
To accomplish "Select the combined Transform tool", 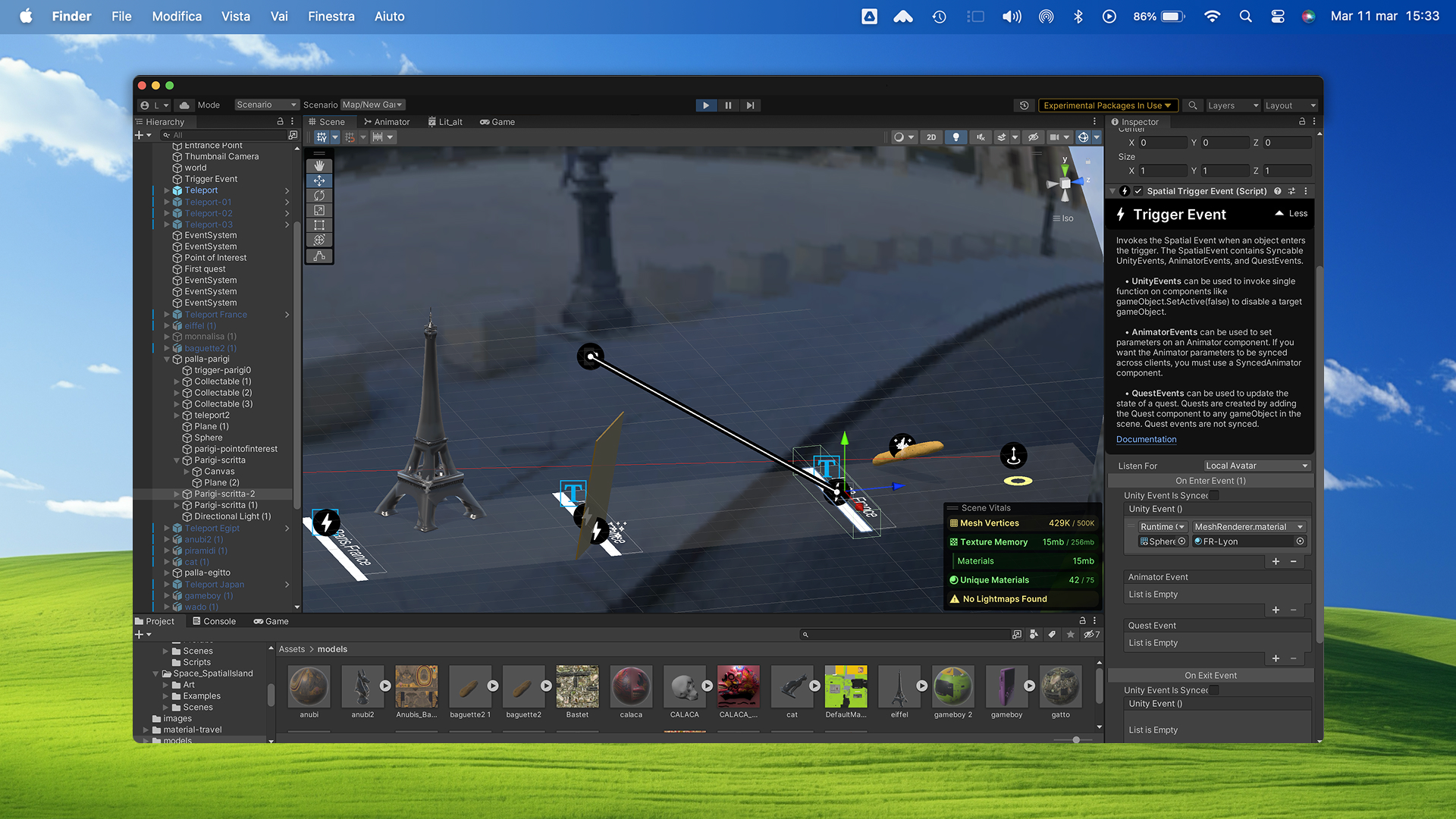I will pos(319,240).
